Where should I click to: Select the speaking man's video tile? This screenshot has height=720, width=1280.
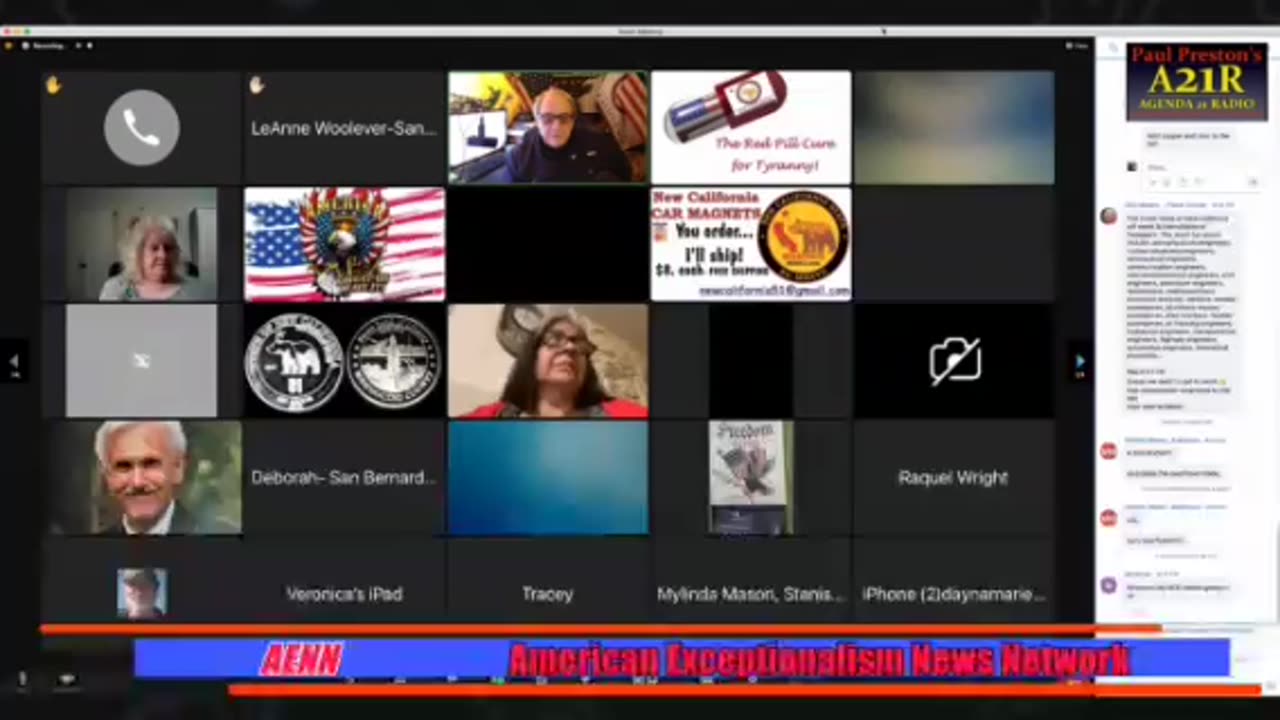point(548,127)
